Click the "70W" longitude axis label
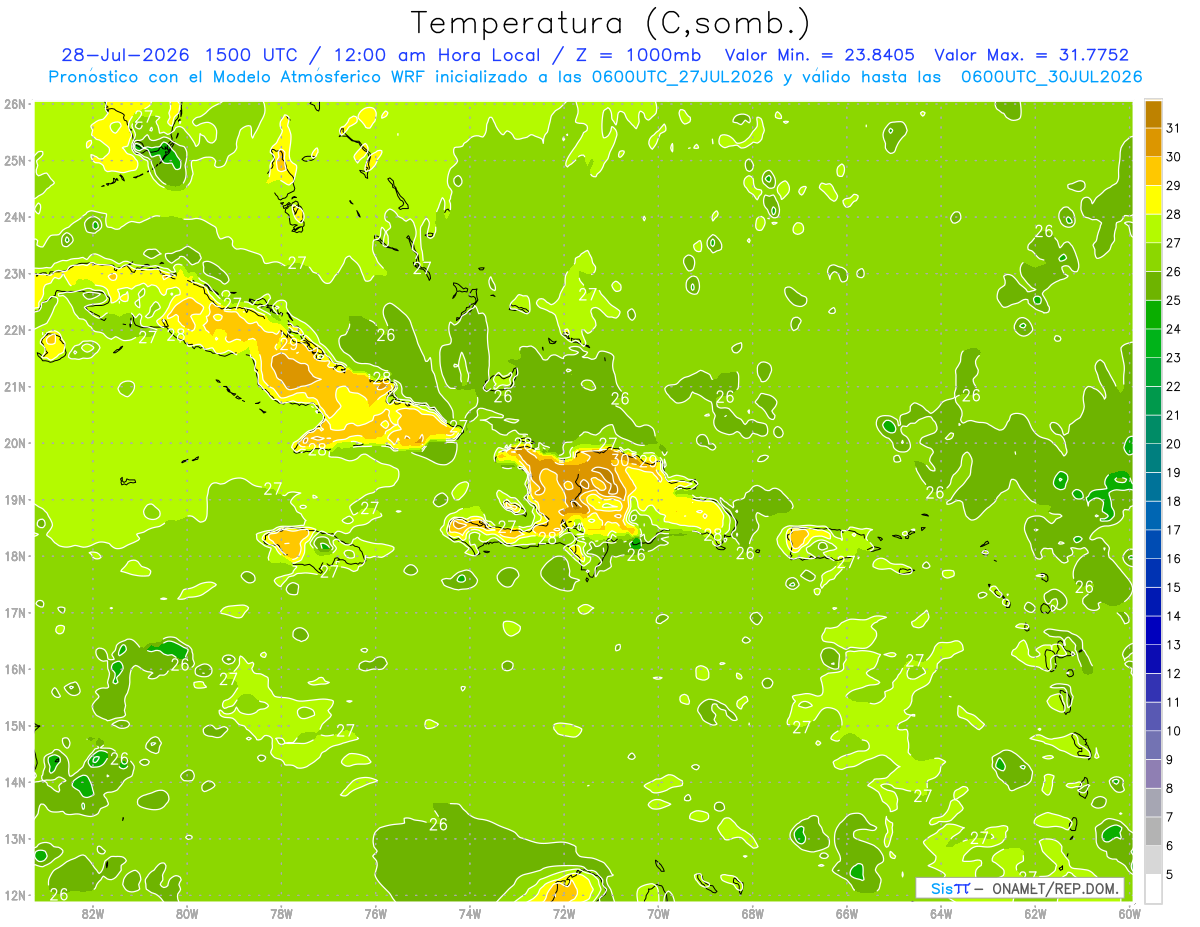This screenshot has width=1200, height=927. pyautogui.click(x=658, y=913)
